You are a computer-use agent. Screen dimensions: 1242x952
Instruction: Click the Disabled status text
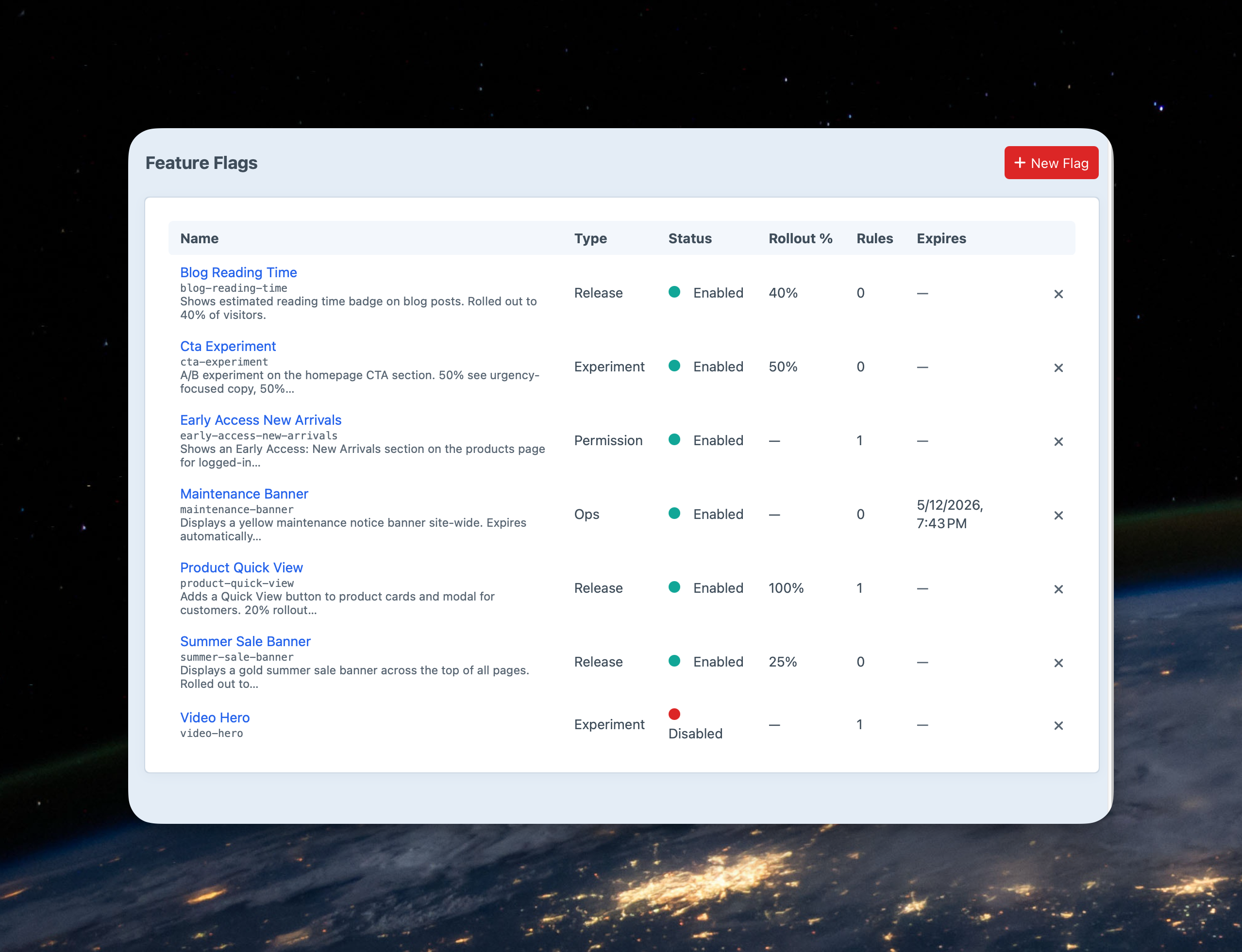tap(695, 734)
